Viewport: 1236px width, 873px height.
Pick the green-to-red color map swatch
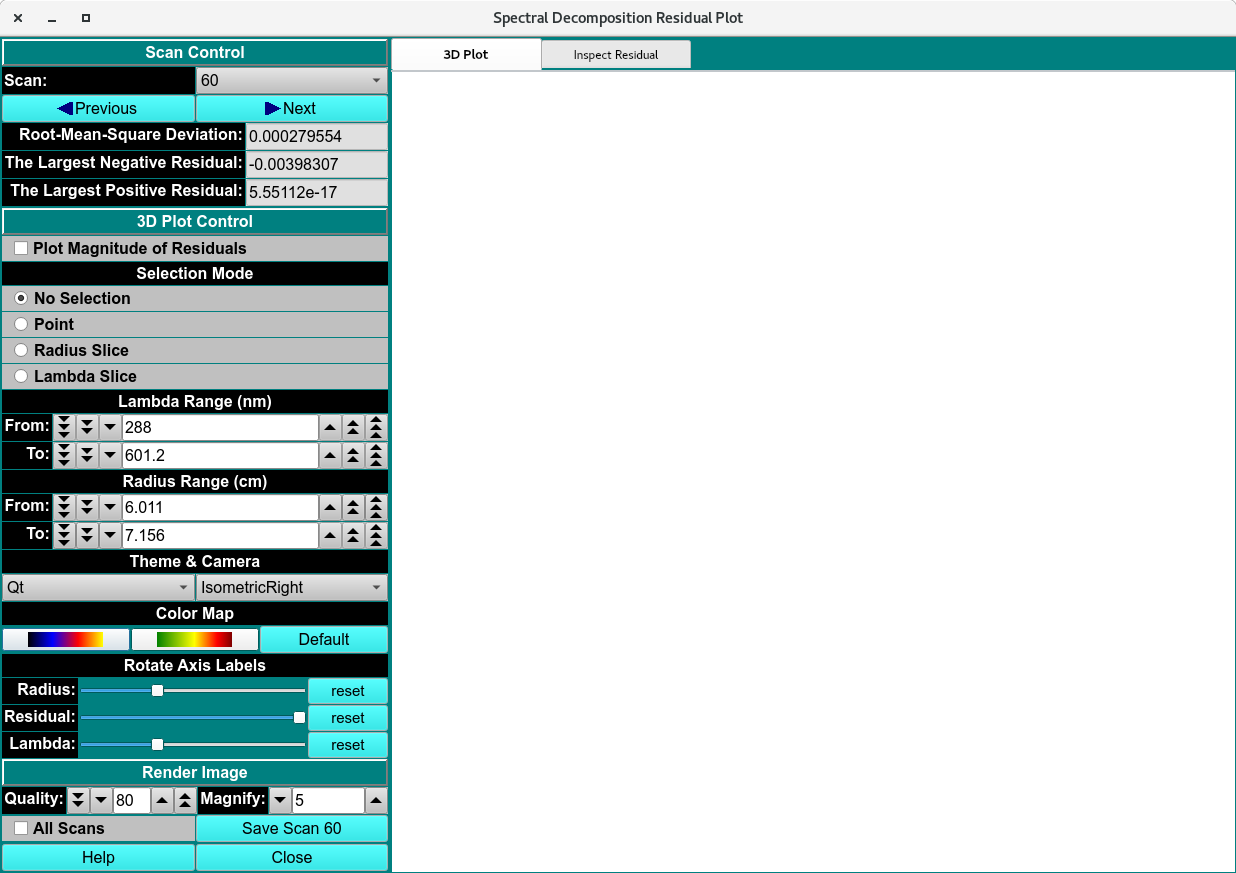coord(195,639)
